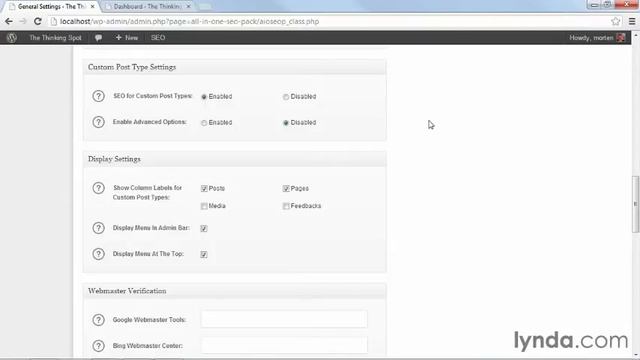
Task: Collapse the Display Settings header
Action: click(235, 159)
